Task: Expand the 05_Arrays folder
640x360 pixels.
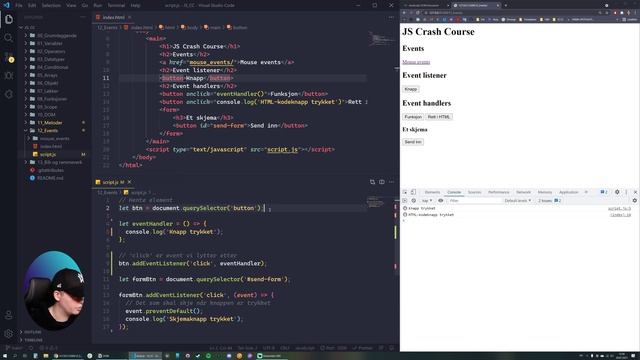Action: (x=47, y=75)
